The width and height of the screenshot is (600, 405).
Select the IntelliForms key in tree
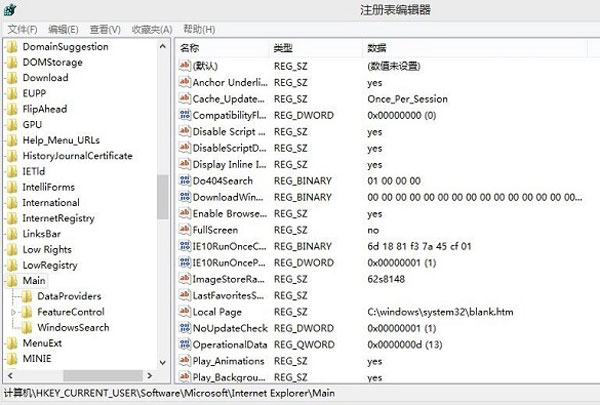click(50, 187)
